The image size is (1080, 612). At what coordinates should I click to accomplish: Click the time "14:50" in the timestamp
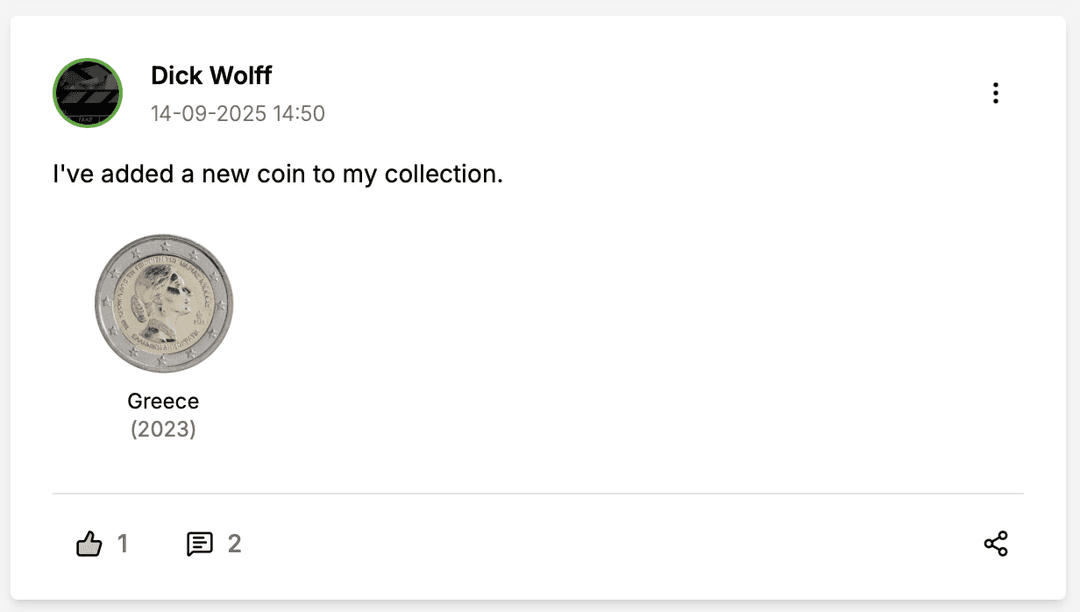pyautogui.click(x=299, y=113)
